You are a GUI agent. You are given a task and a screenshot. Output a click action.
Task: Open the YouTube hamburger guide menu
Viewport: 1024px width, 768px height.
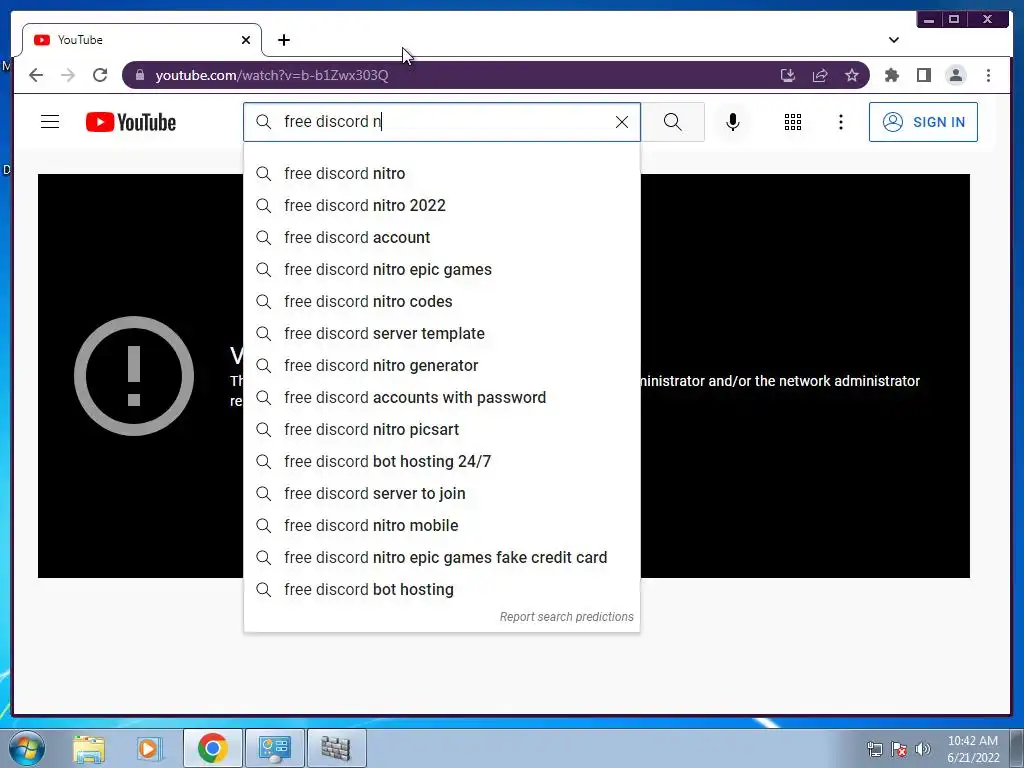[x=50, y=122]
